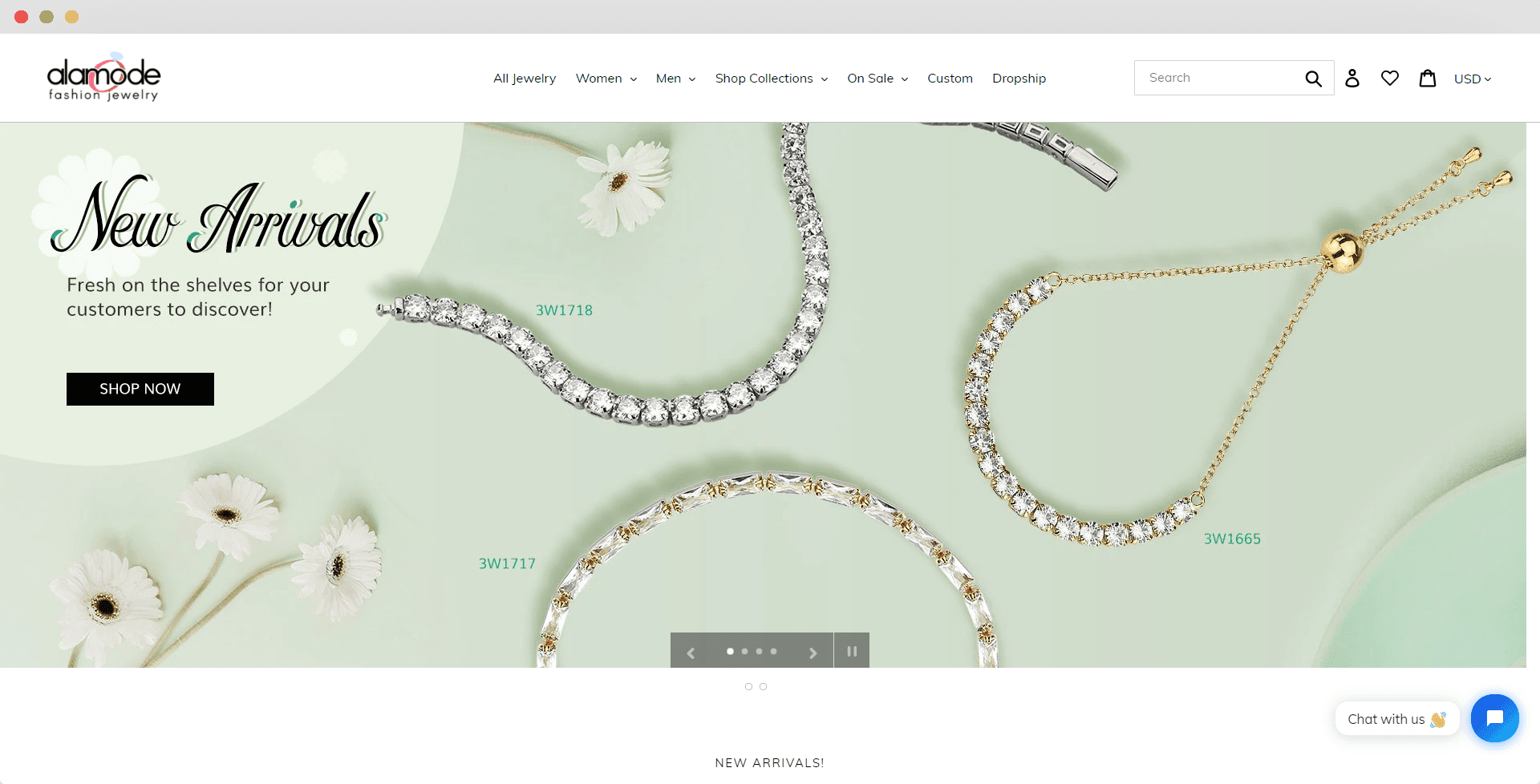Advance to next banner slide arrow
This screenshot has height=784, width=1540.
point(813,653)
